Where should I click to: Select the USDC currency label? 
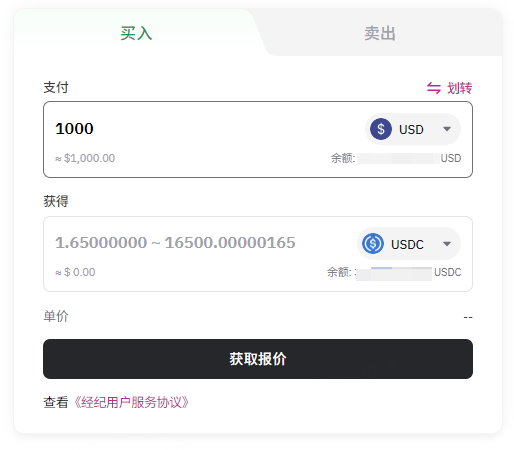407,244
